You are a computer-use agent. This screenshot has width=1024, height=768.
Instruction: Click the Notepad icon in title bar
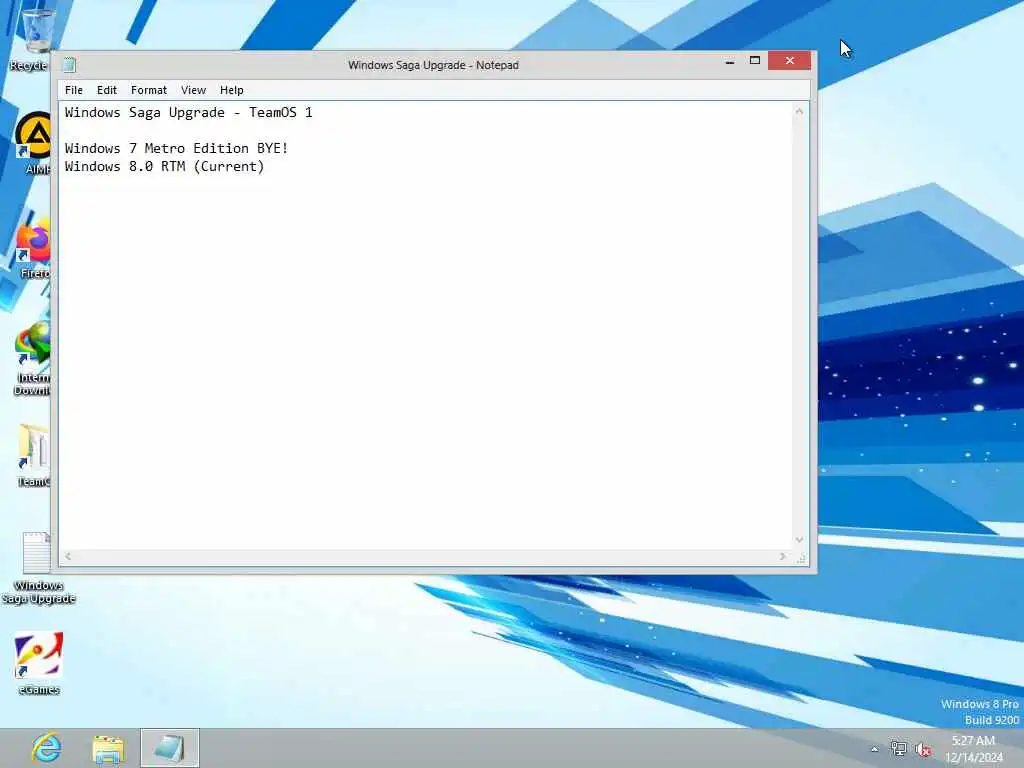69,65
